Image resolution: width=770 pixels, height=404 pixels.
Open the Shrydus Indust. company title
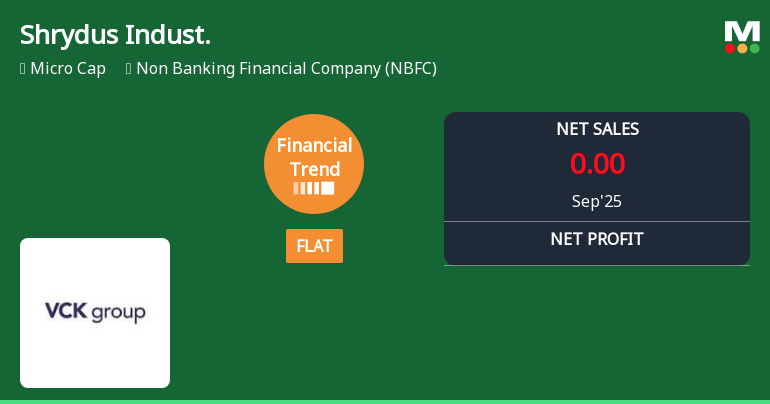(115, 35)
